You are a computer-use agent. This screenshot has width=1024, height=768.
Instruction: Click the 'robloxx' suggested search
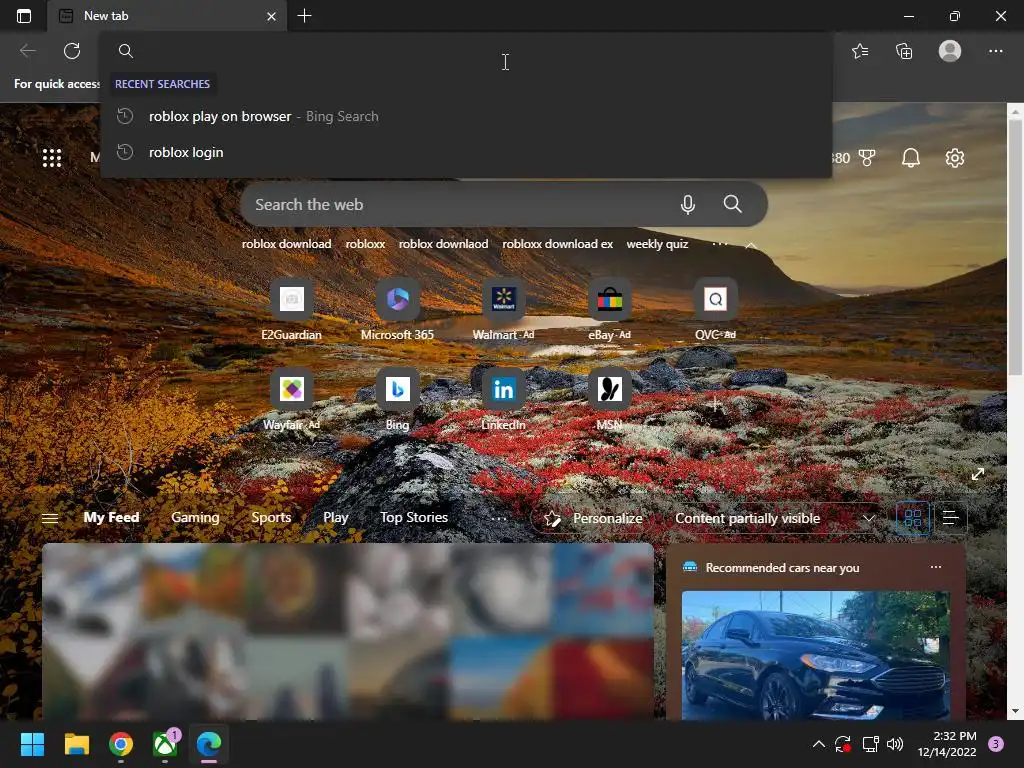pyautogui.click(x=365, y=244)
